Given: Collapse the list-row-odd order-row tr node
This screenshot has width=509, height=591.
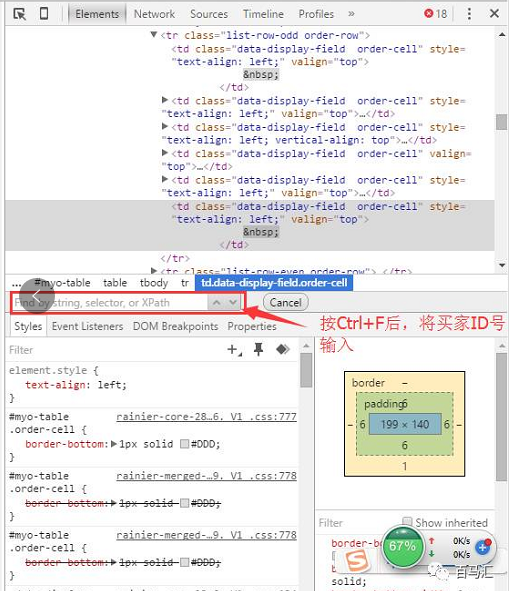Looking at the screenshot, I should [153, 35].
